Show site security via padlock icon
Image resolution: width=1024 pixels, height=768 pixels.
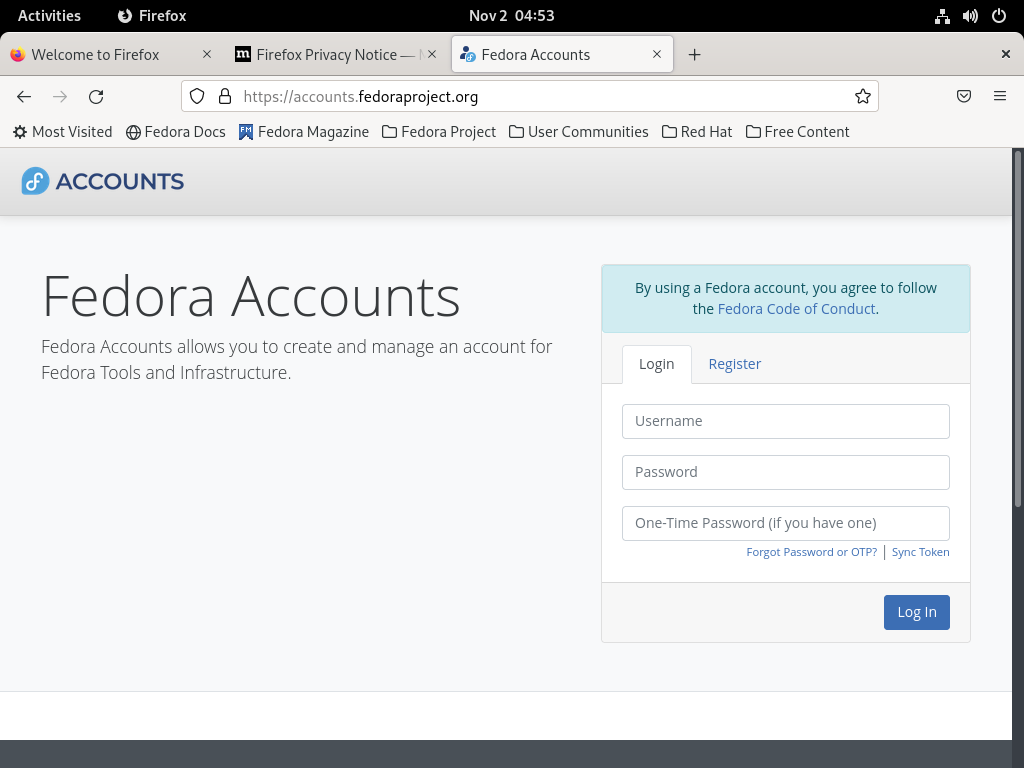(225, 97)
